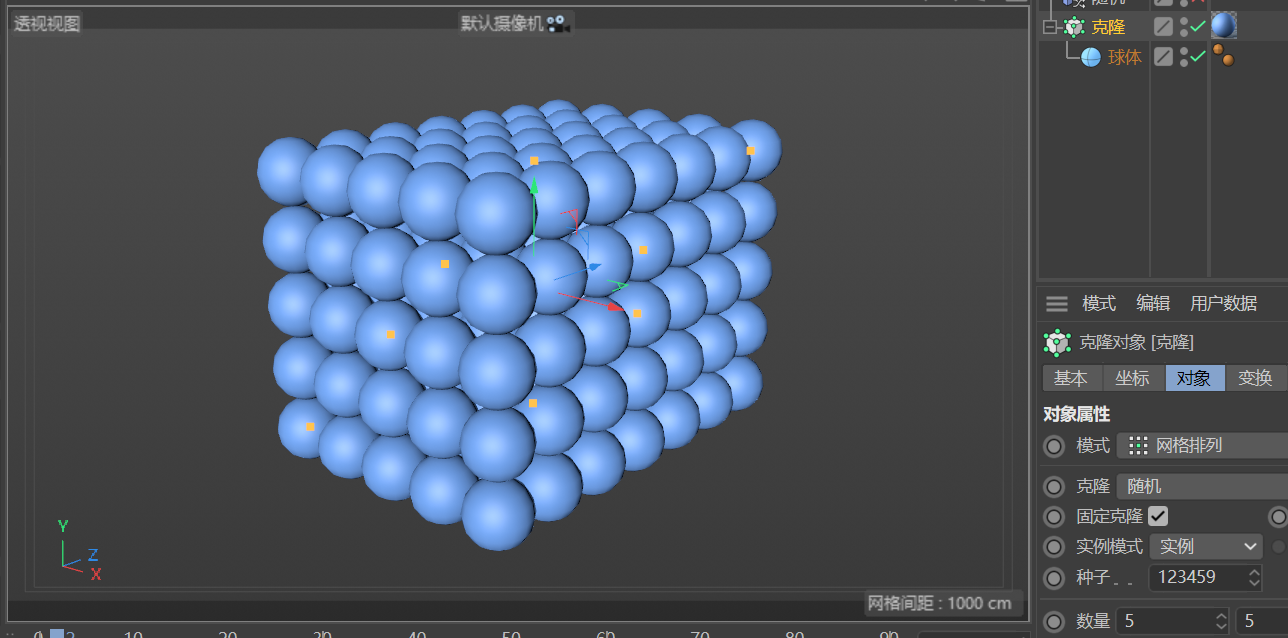1288x638 pixels.
Task: Select the blue material tag on 克隆
Action: pos(1224,26)
